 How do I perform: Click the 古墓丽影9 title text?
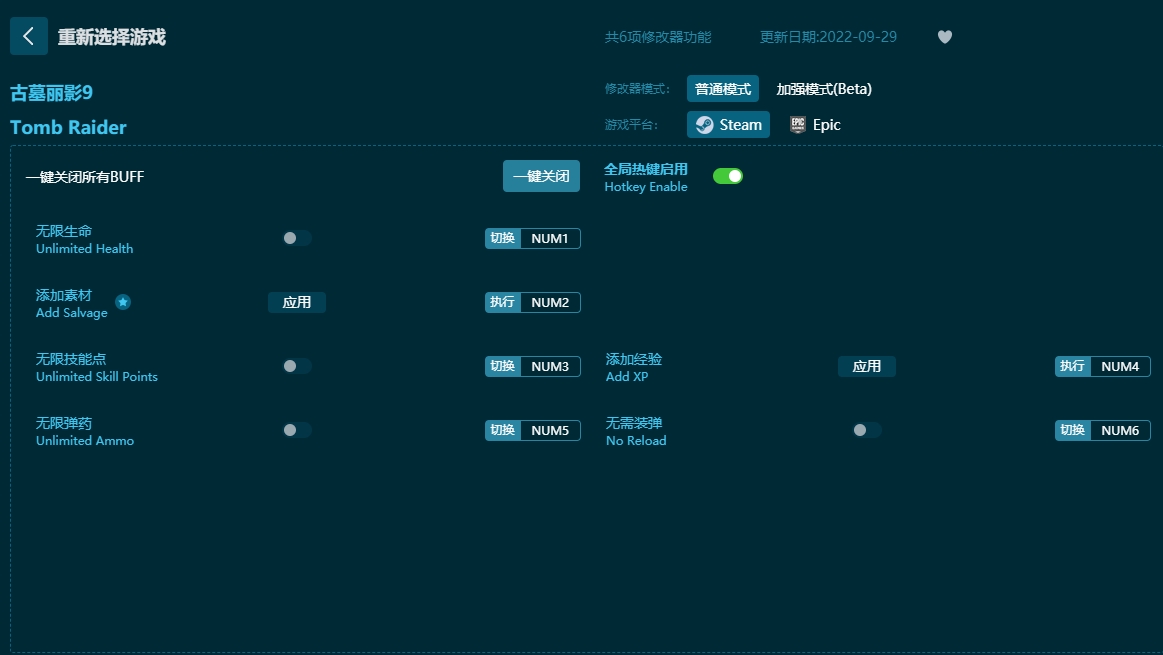coord(51,93)
